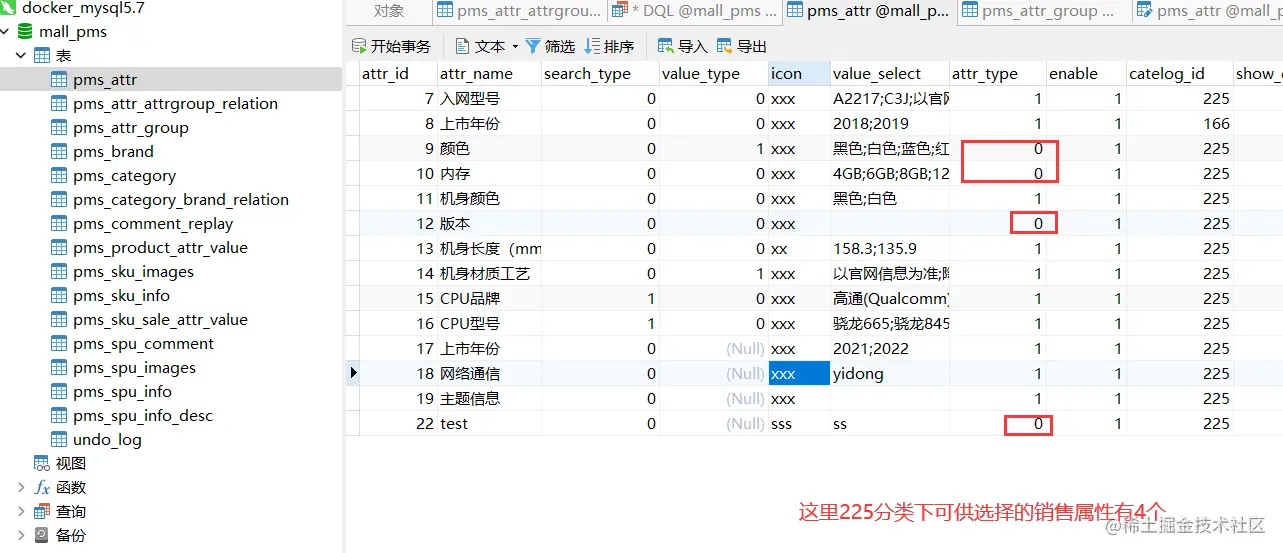Switch to pms_attr_attrgroup tab
Viewport: 1283px width, 553px height.
tap(519, 11)
